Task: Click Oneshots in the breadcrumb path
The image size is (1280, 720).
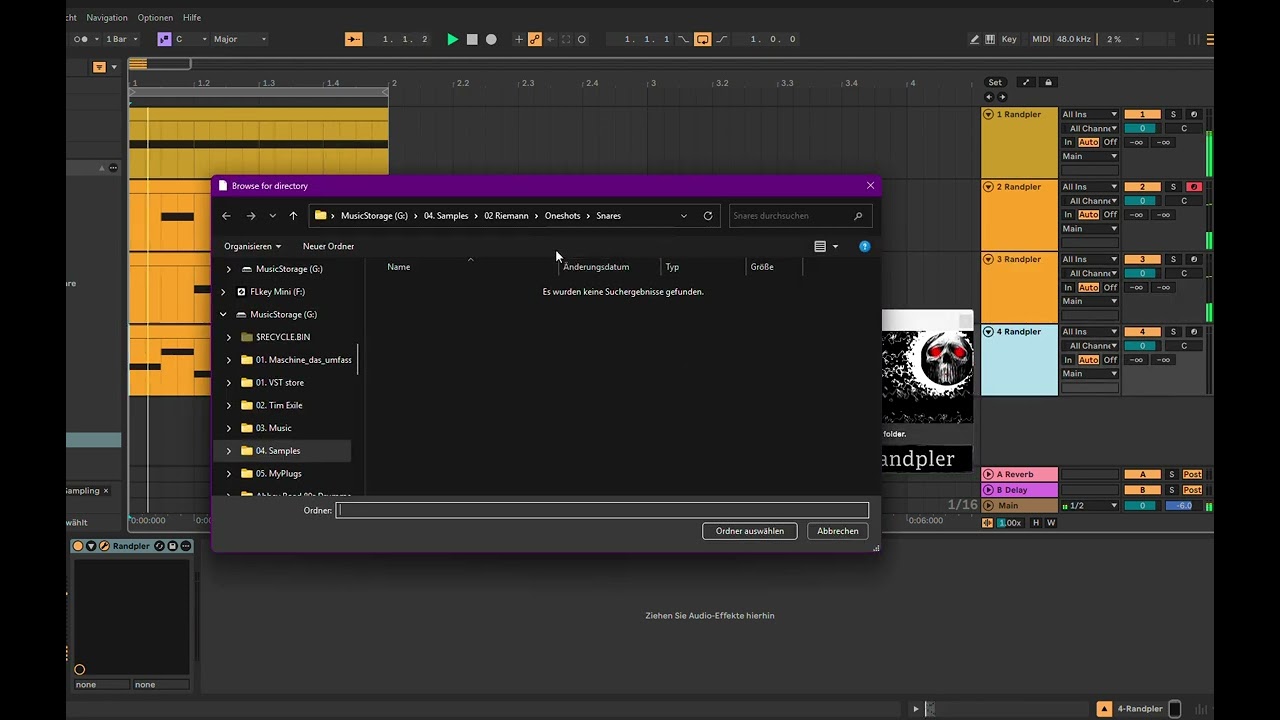Action: (x=562, y=216)
